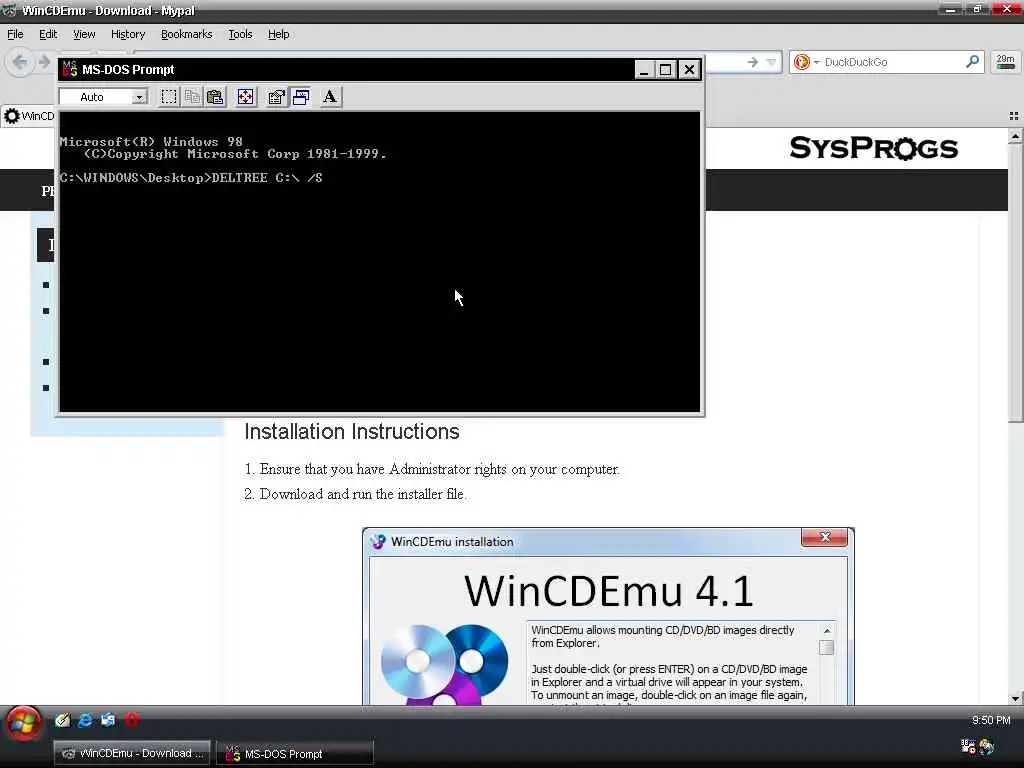Screen dimensions: 1024x768
Task: Click the Copy icon in MS-DOS Prompt toolbar
Action: [x=192, y=97]
